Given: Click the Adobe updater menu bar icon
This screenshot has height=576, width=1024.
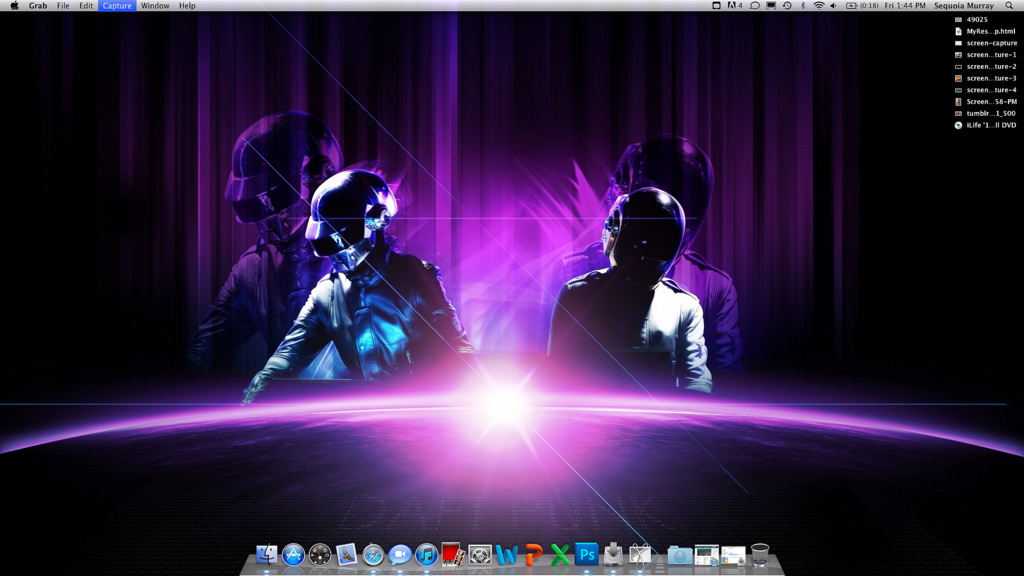Looking at the screenshot, I should click(735, 5).
